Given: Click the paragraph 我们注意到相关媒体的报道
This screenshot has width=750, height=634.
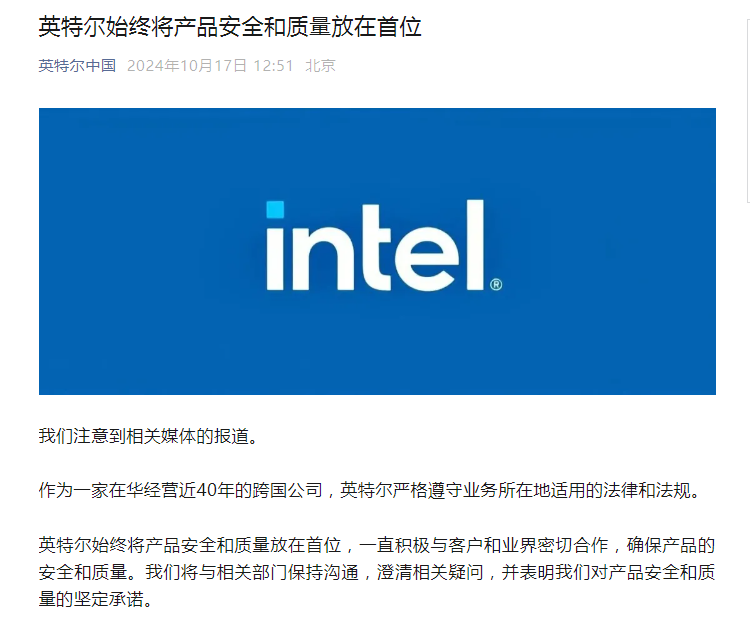Looking at the screenshot, I should (x=148, y=436).
